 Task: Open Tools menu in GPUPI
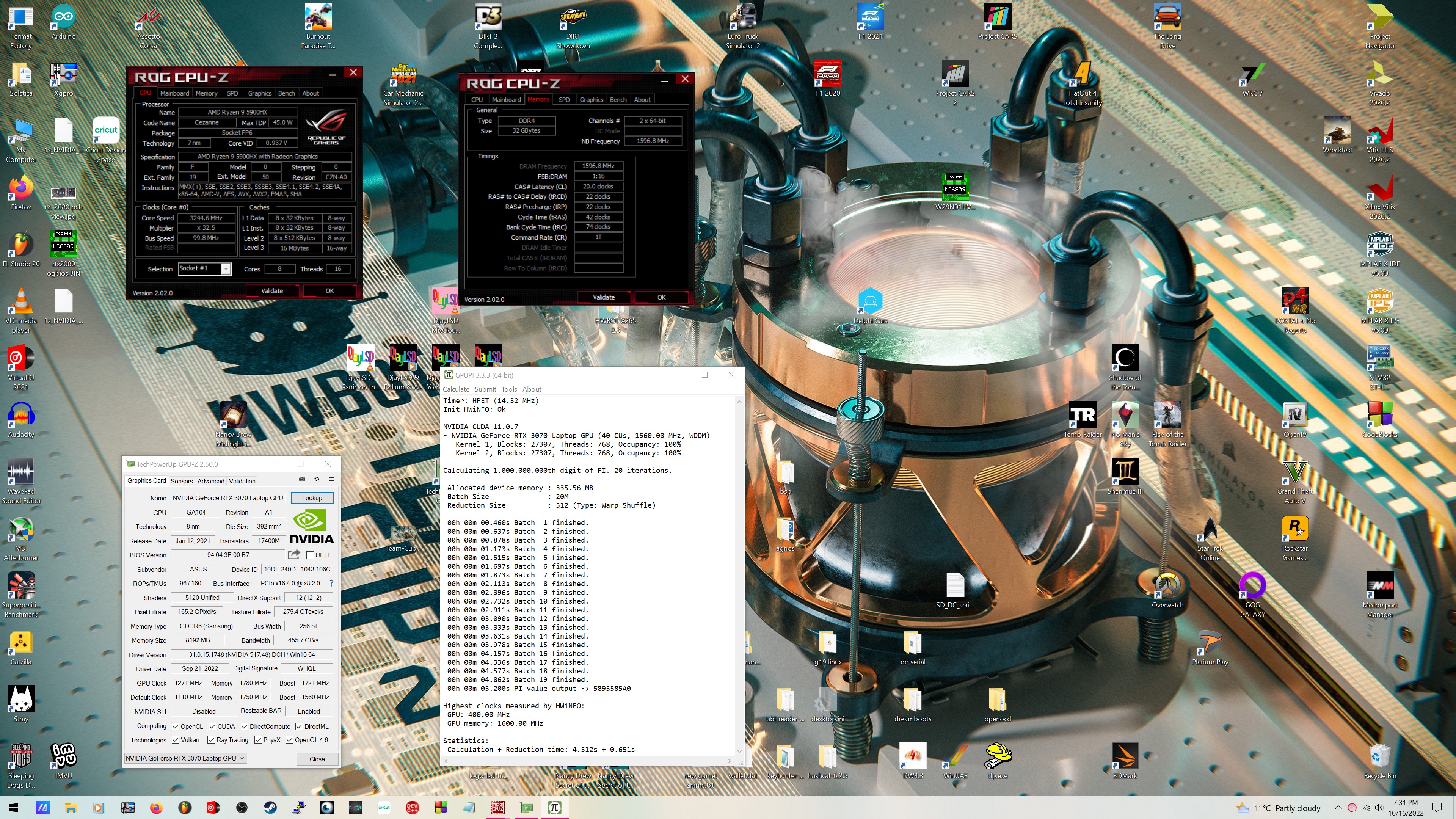click(509, 389)
